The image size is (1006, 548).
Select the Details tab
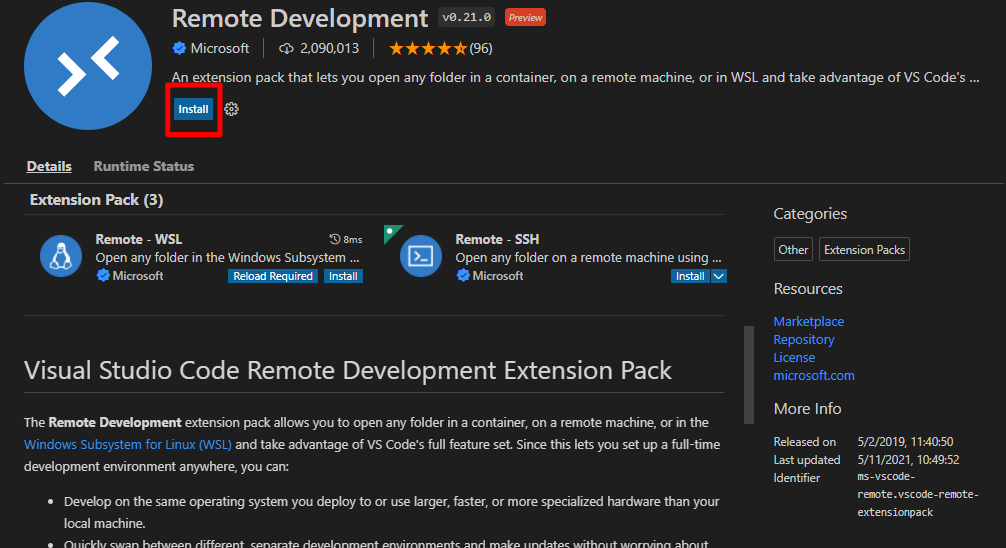point(49,166)
